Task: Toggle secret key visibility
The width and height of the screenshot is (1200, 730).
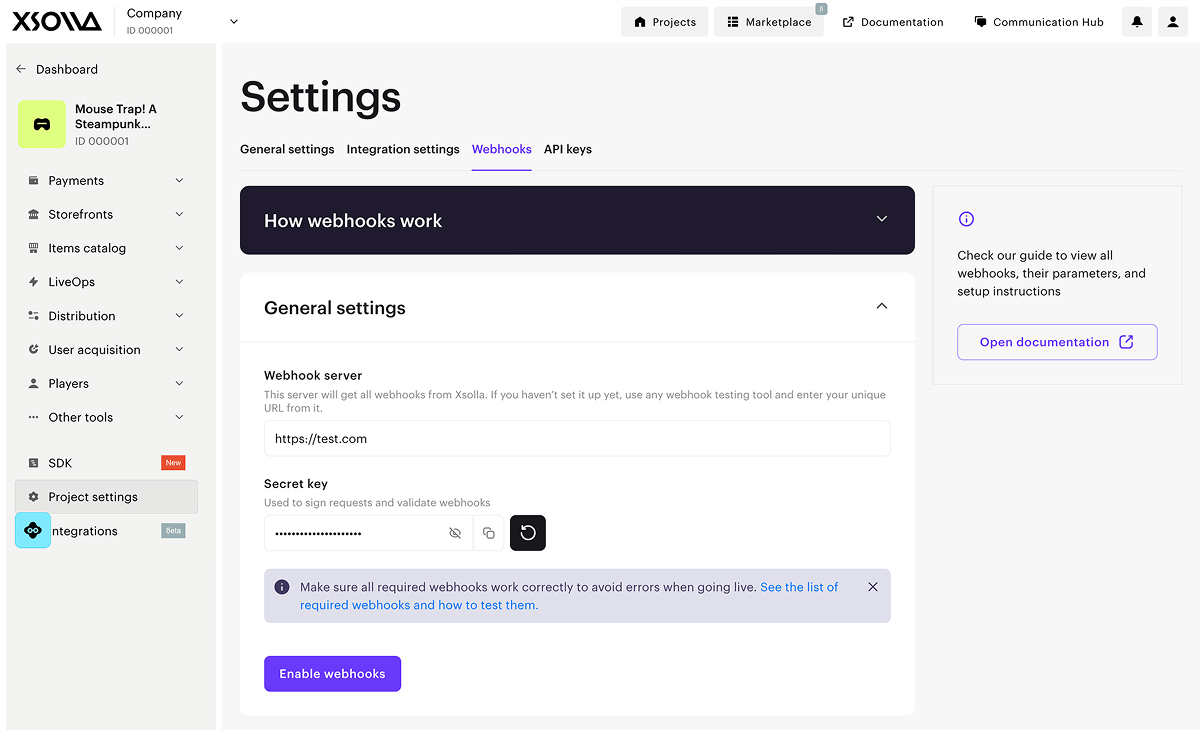Action: 455,533
